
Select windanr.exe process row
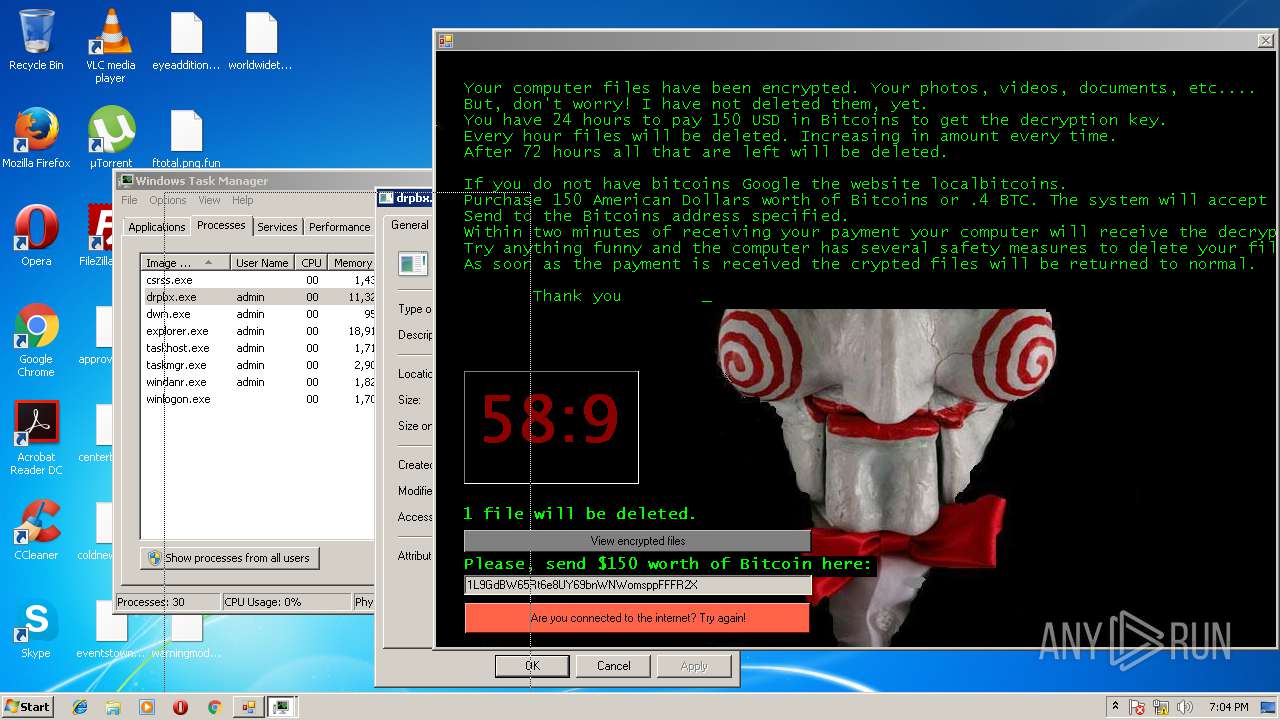click(x=259, y=382)
